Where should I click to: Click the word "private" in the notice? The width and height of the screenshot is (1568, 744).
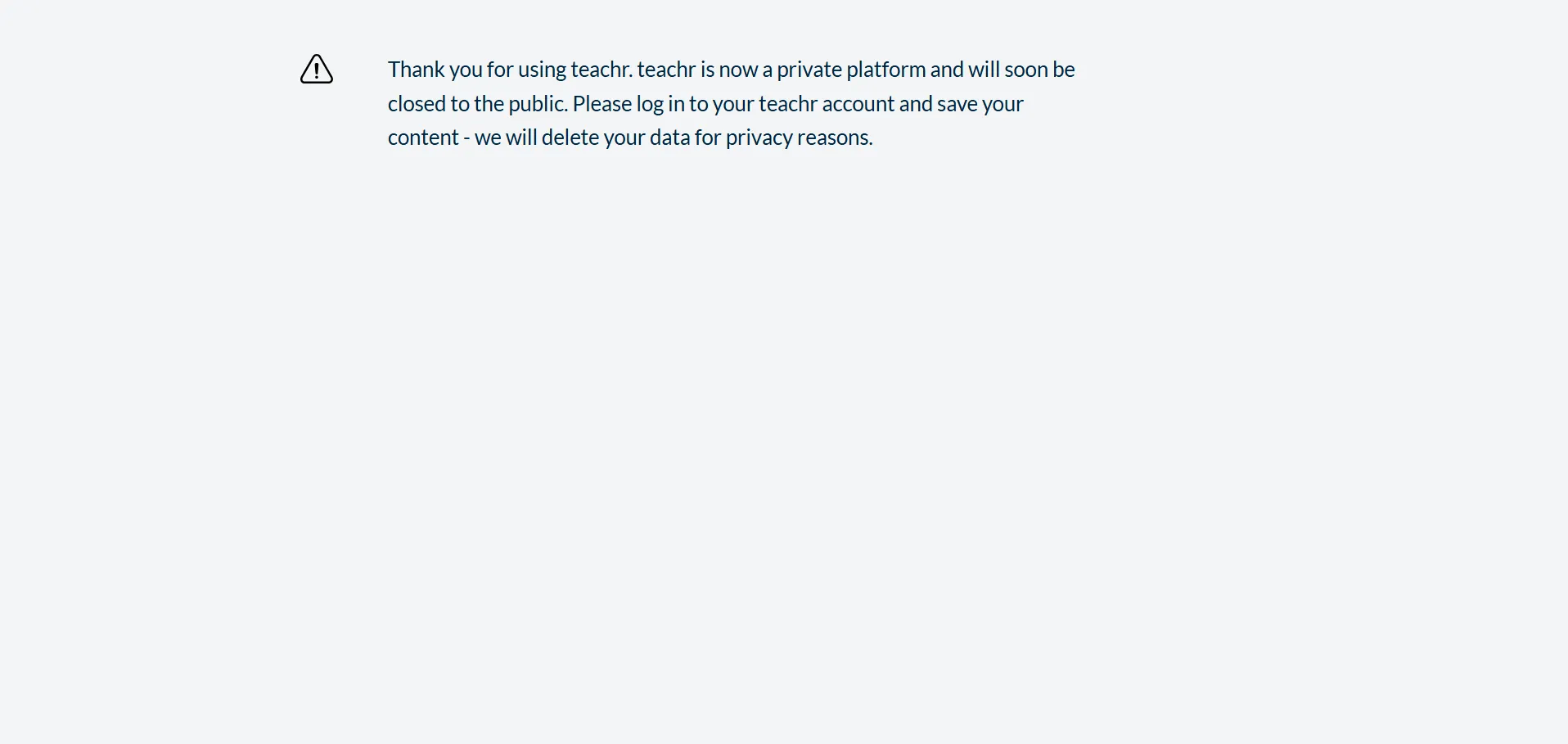pyautogui.click(x=809, y=70)
